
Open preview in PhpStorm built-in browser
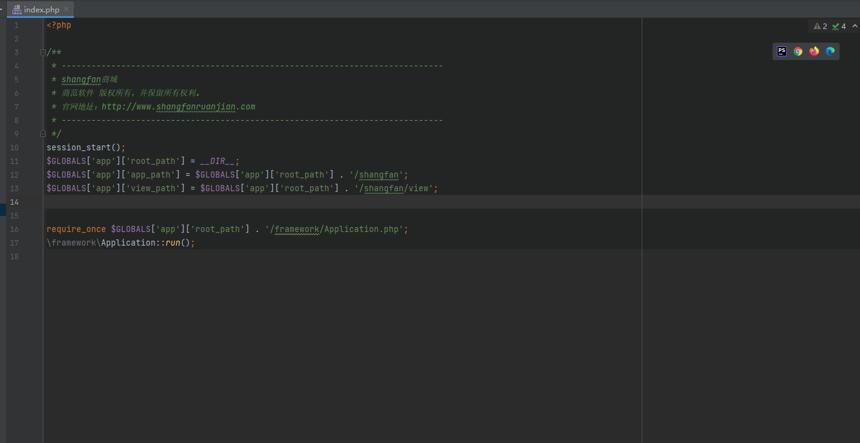[x=782, y=51]
